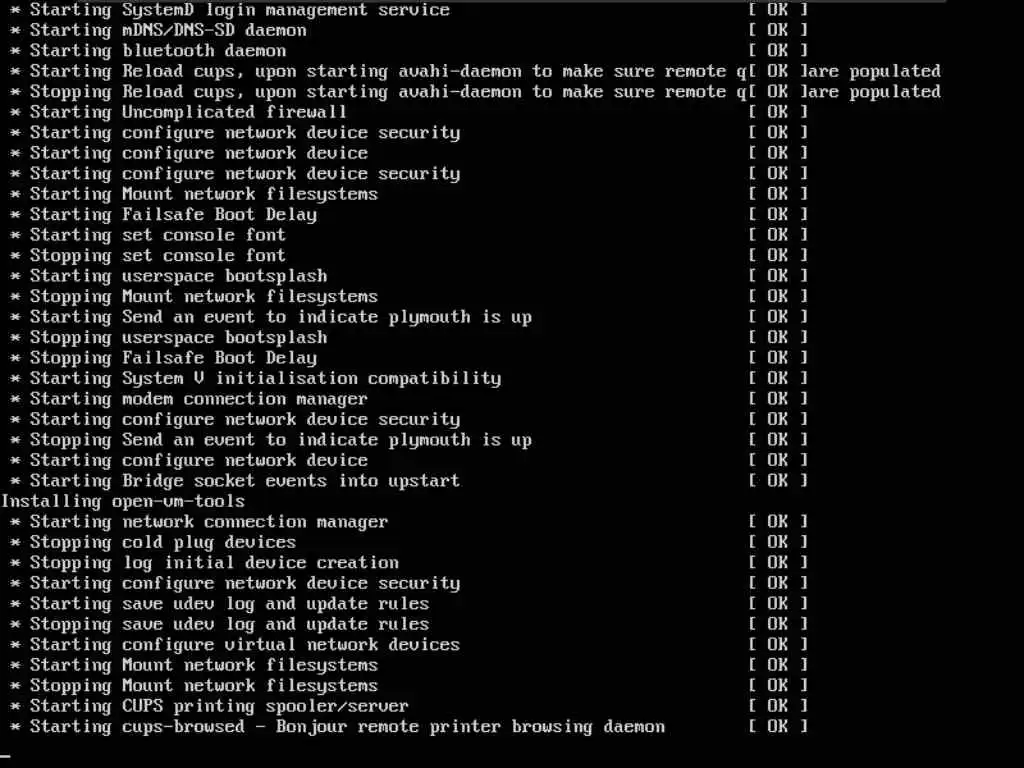Select the "Starting mDNS/DNS-SD daemon" line
1024x768 pixels.
pos(168,30)
